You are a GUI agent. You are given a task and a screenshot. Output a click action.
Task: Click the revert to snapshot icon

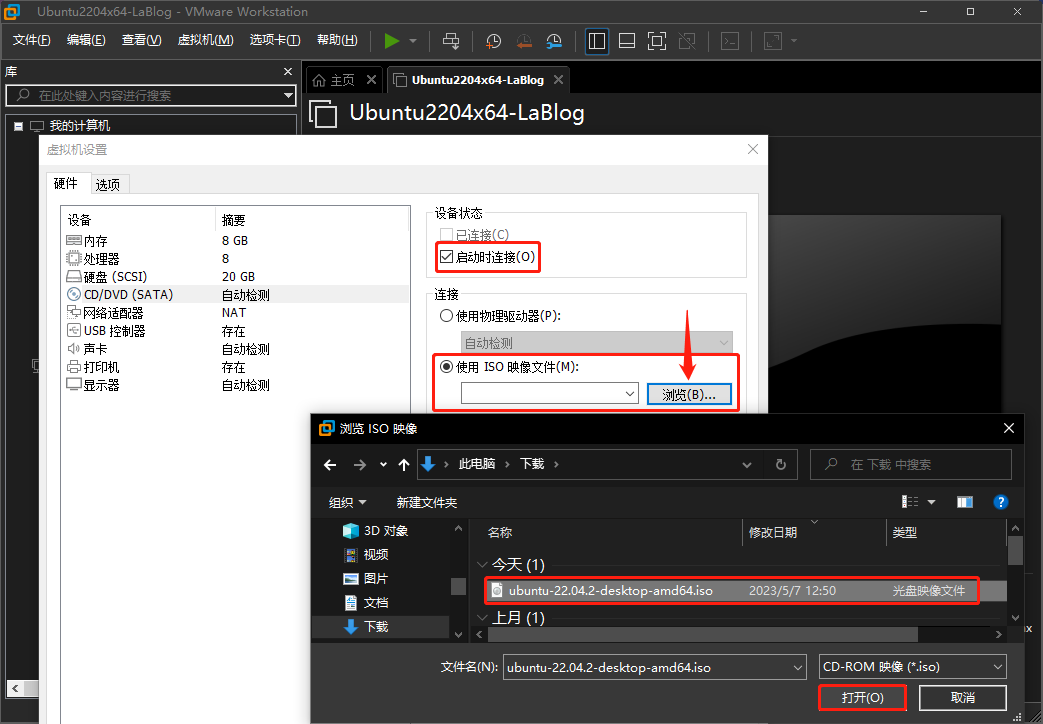pos(523,41)
